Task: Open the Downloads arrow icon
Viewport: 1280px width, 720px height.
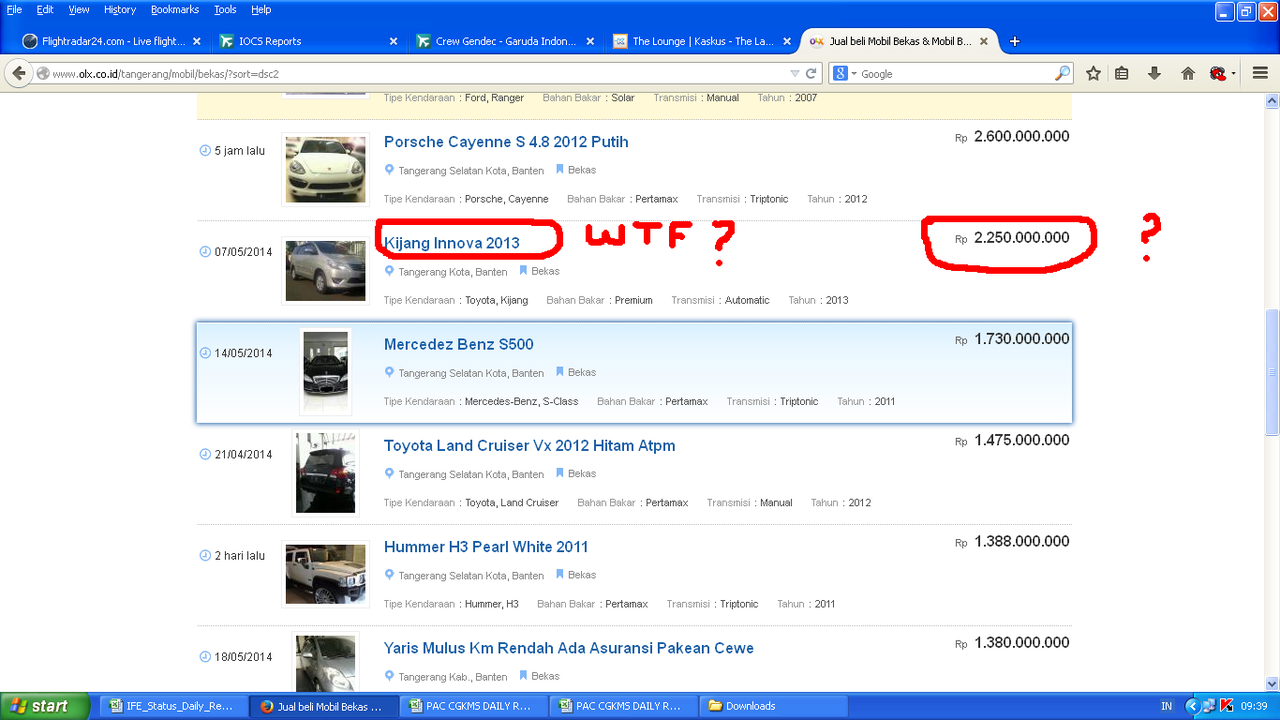Action: pos(1154,73)
